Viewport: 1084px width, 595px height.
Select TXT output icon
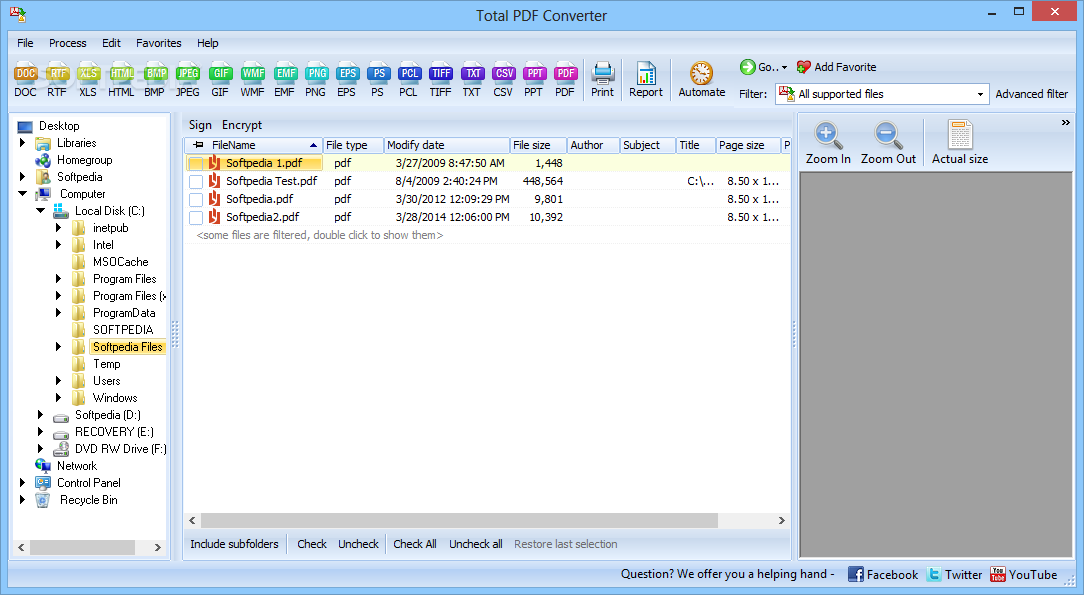[471, 80]
